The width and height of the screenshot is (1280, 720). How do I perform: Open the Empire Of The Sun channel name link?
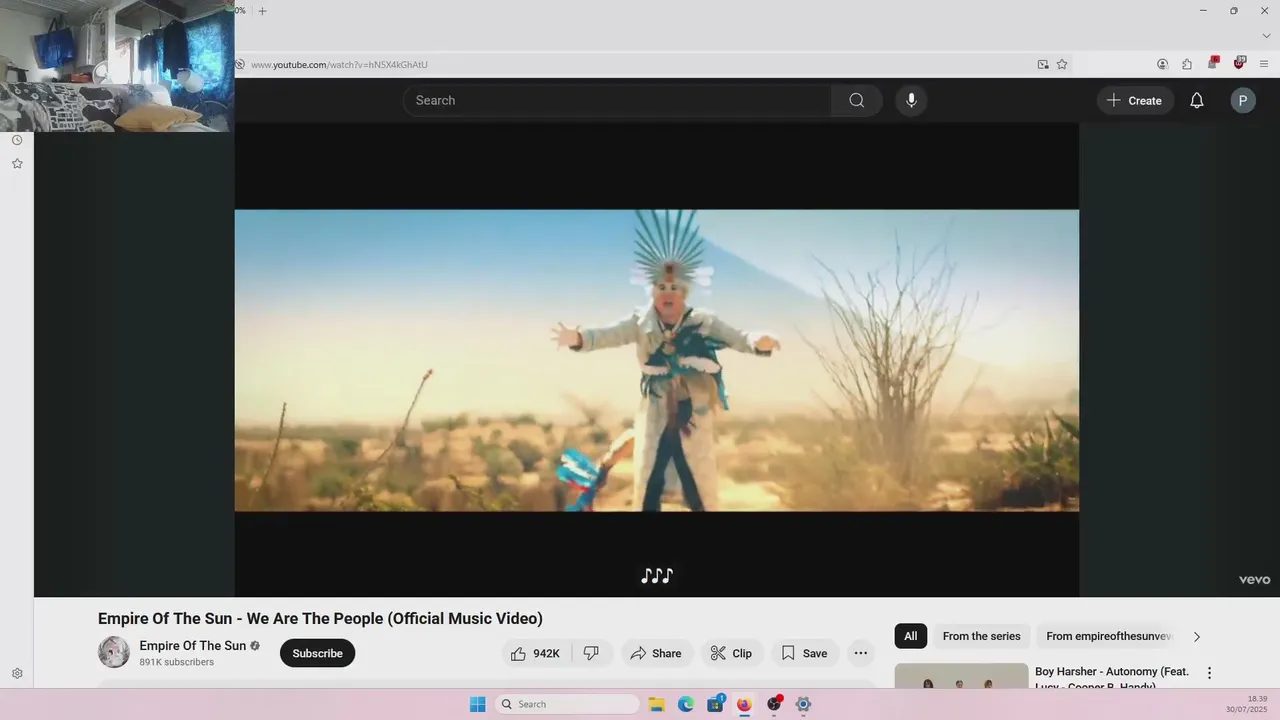click(192, 646)
